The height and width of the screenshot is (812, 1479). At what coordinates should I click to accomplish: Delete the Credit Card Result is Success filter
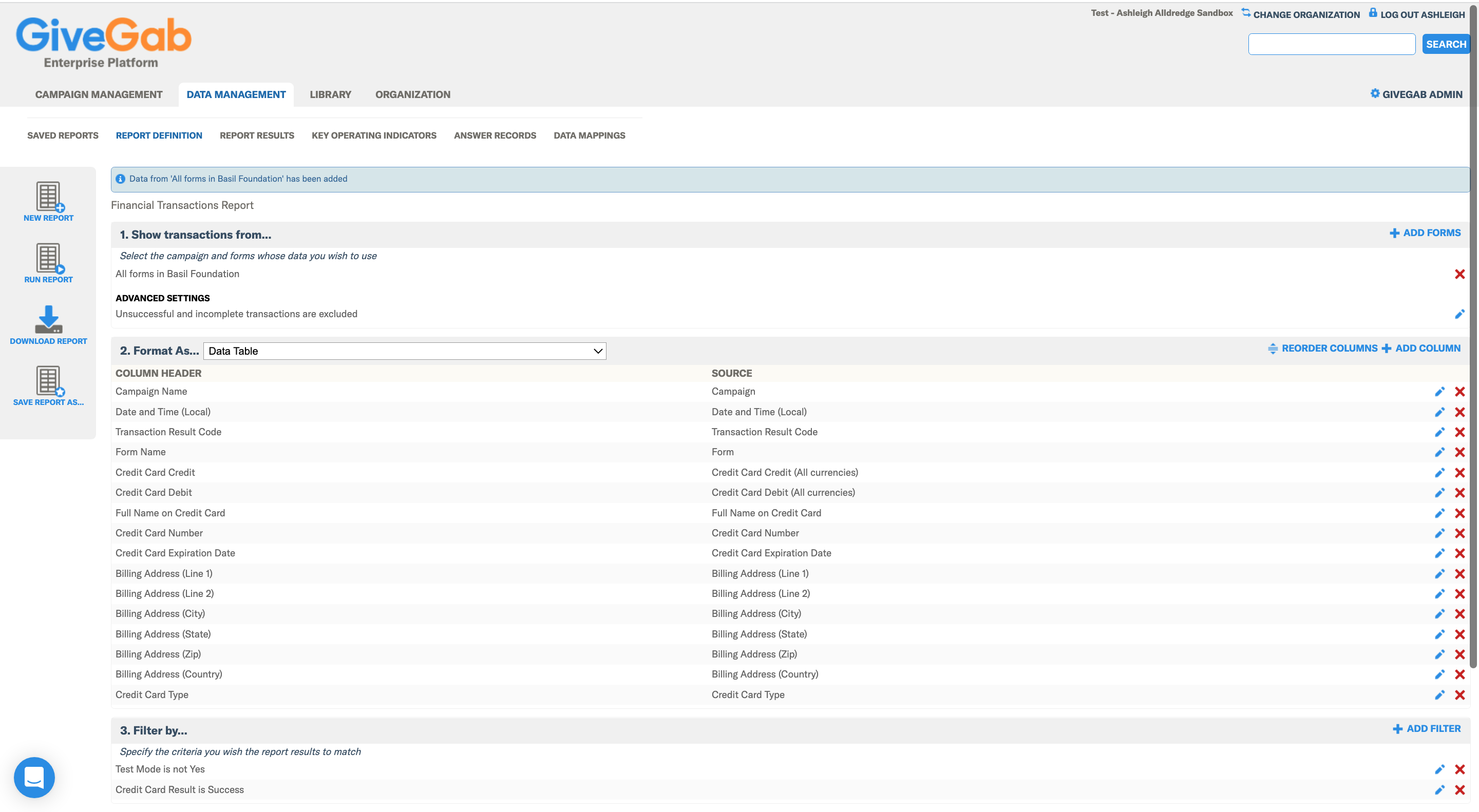(x=1459, y=790)
